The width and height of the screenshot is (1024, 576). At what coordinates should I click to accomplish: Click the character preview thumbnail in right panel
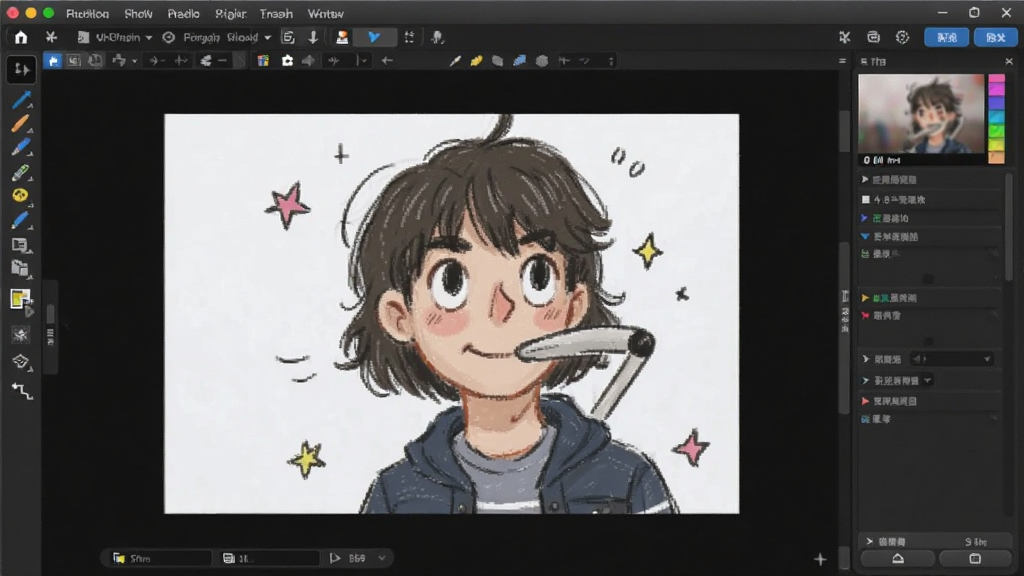click(921, 114)
